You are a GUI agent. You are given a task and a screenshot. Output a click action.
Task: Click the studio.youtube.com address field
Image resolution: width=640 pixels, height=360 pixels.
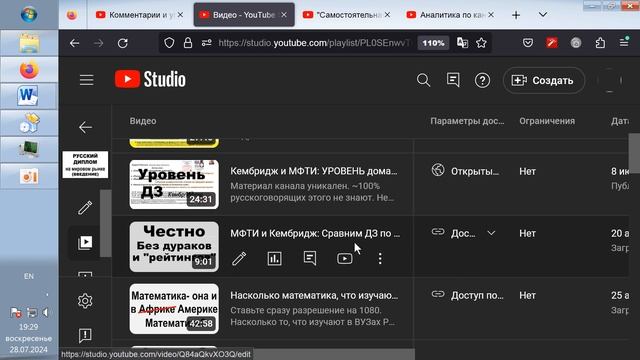[x=313, y=43]
